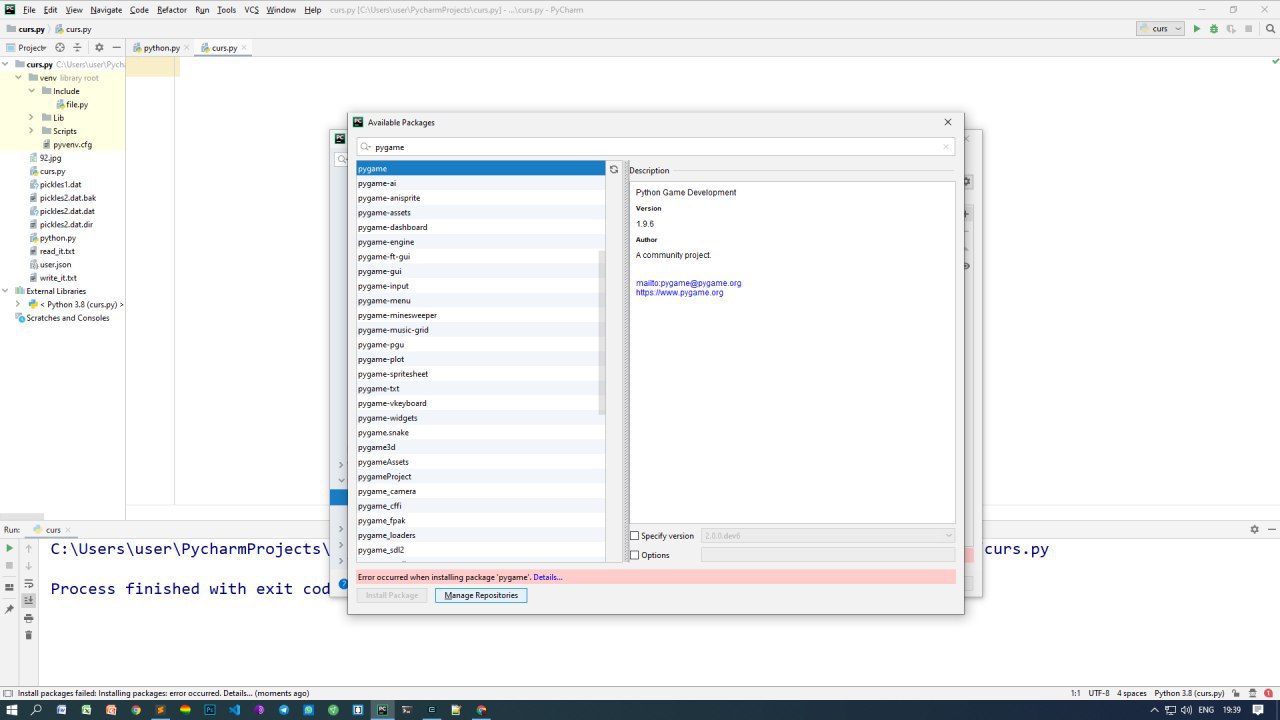
Task: Select pickles1.dat in Project tree
Action: pyautogui.click(x=60, y=184)
